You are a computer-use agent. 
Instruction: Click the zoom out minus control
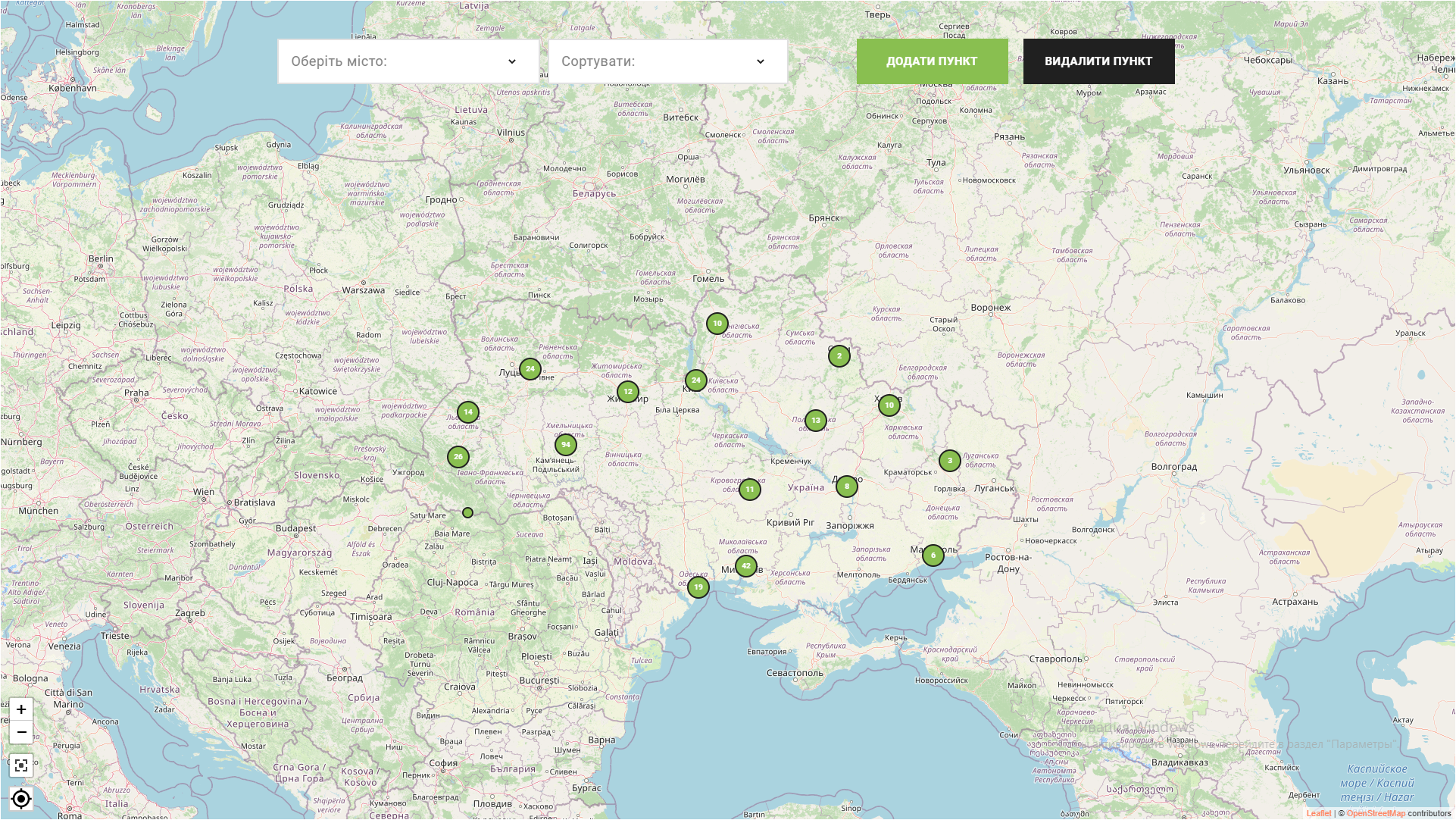click(21, 732)
